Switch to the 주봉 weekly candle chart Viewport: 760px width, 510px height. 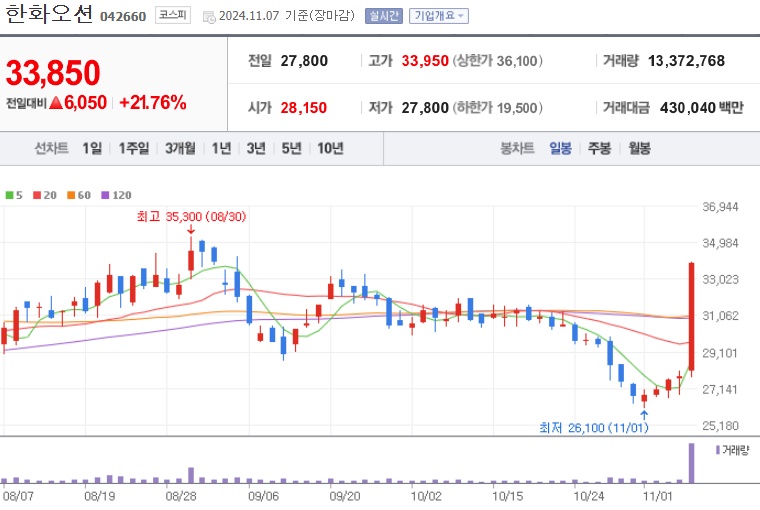(x=600, y=148)
